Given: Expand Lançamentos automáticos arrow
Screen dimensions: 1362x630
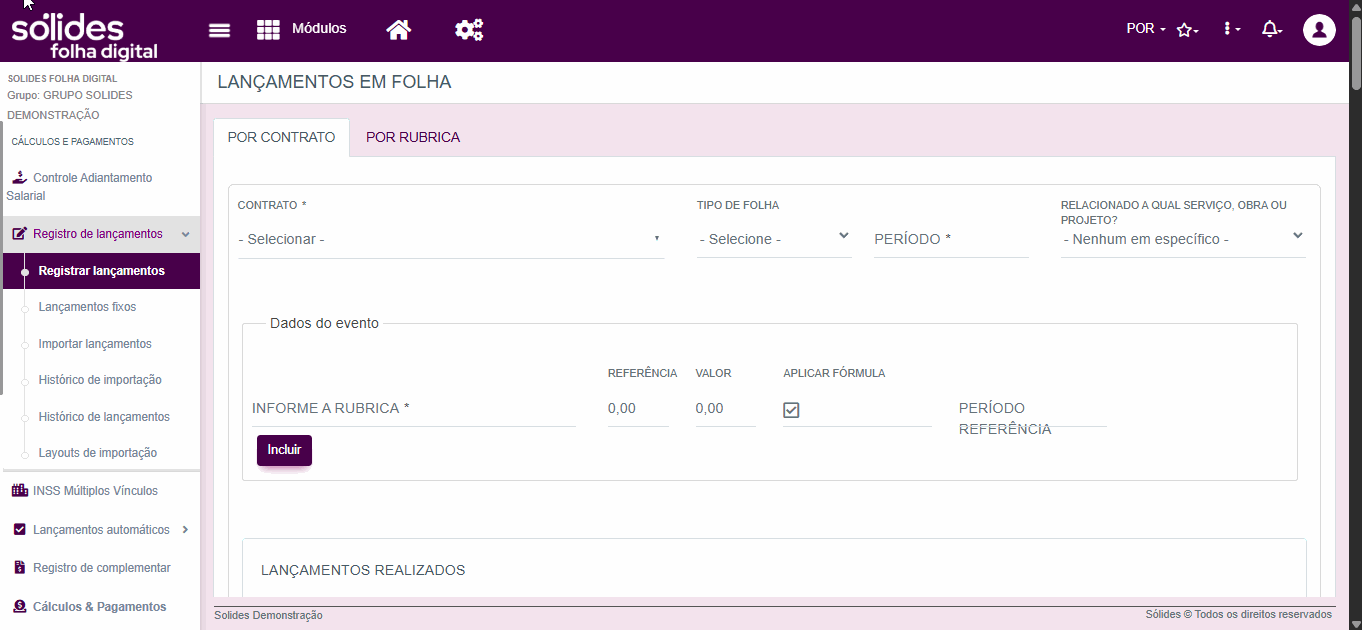Looking at the screenshot, I should pos(186,529).
